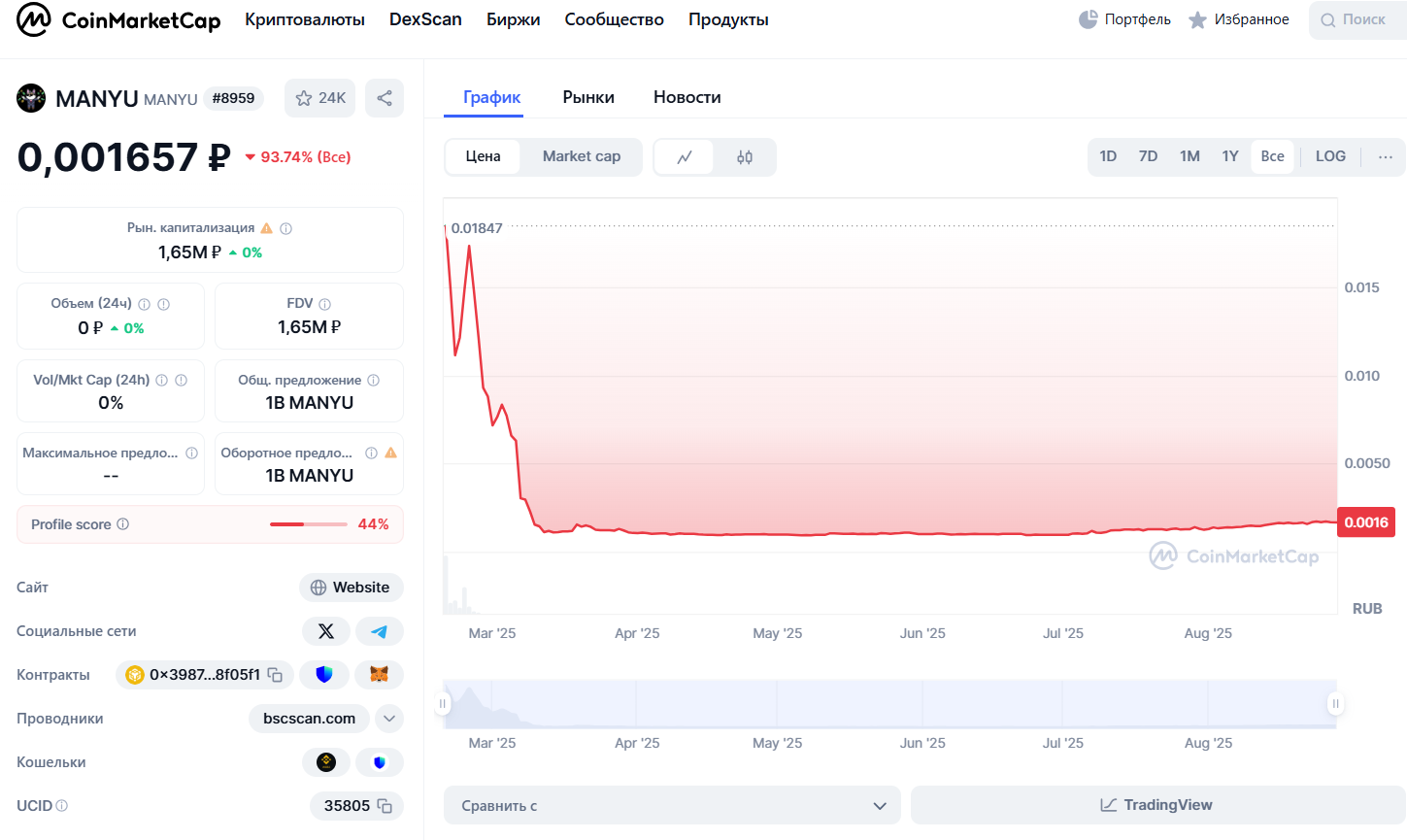
Task: Click info icon beside Рын. капитализация
Action: (x=286, y=229)
